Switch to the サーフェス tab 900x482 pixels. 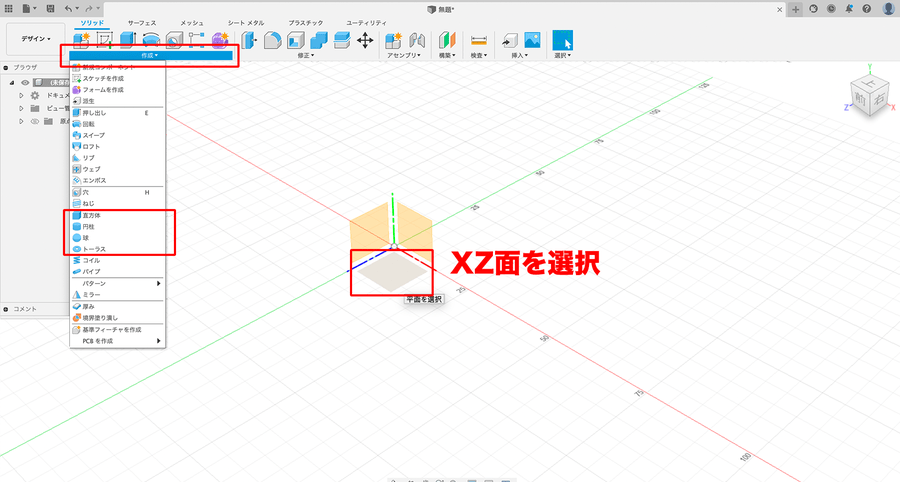pos(142,23)
